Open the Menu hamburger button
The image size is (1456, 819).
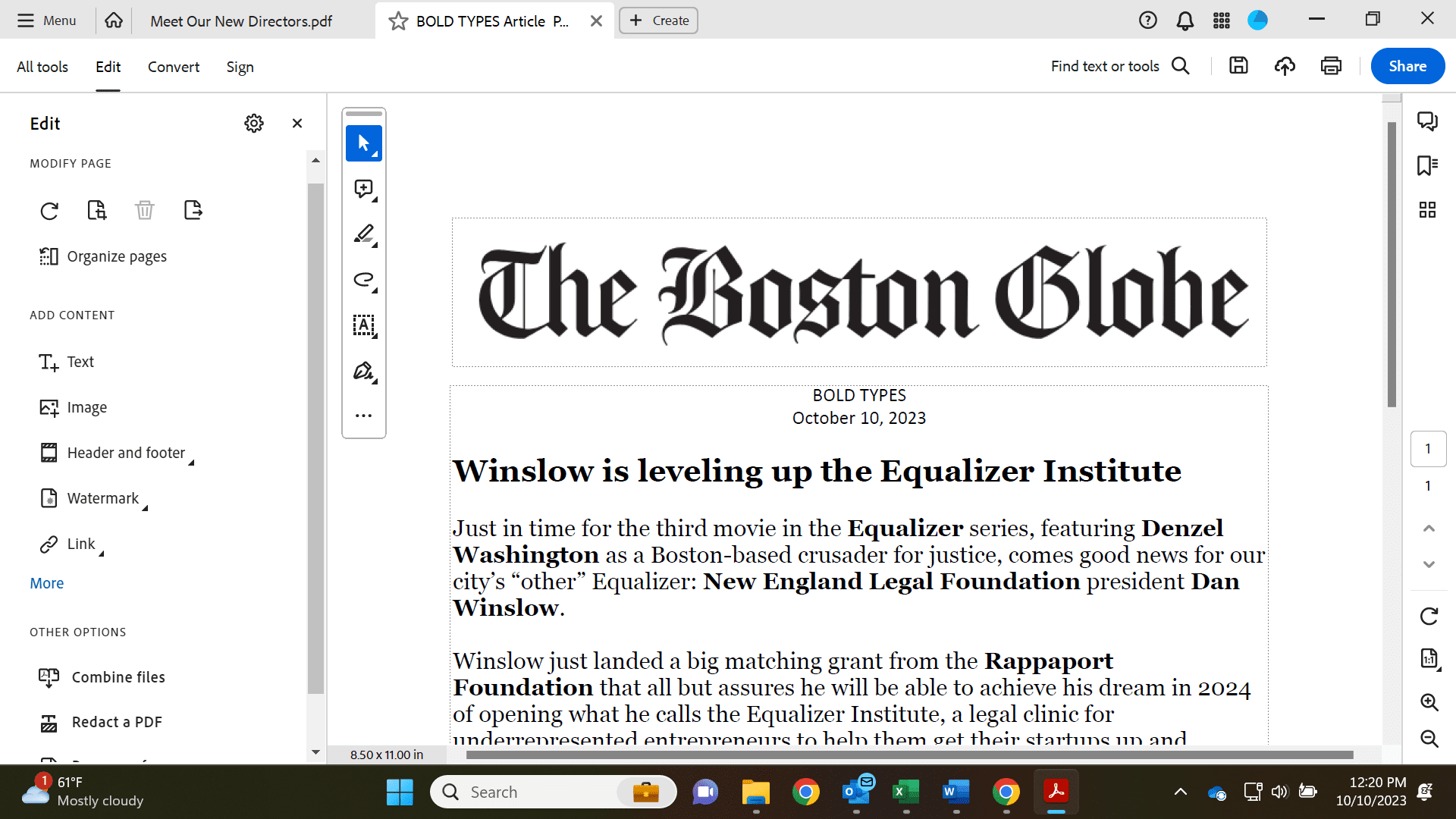click(x=46, y=20)
